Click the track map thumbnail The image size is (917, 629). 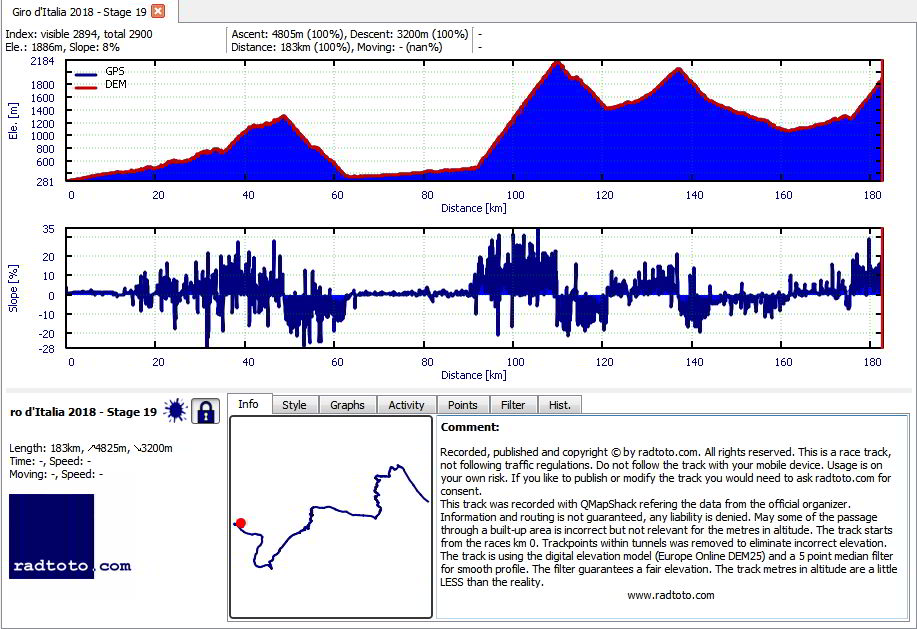331,517
